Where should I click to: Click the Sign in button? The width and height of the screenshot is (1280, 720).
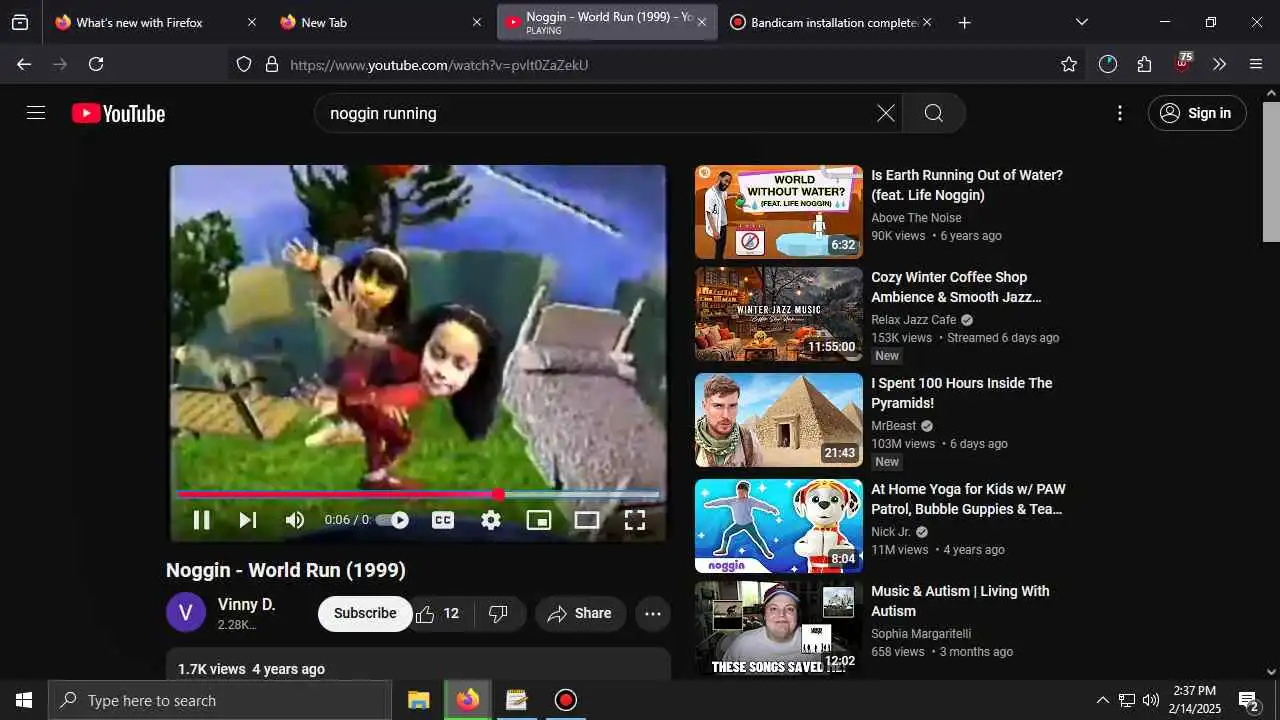point(1197,113)
